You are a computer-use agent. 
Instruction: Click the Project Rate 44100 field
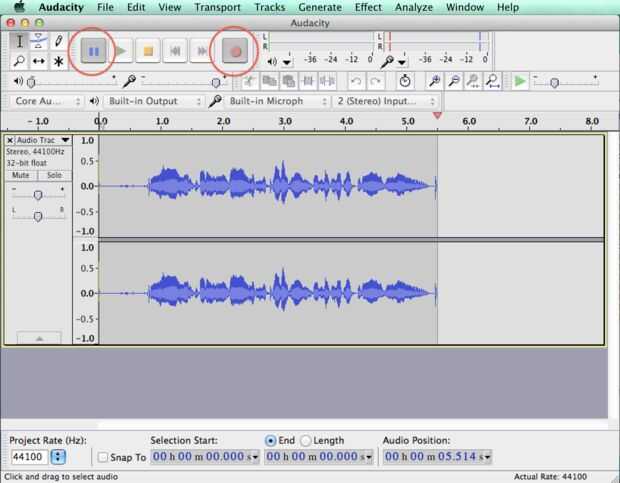[29, 457]
